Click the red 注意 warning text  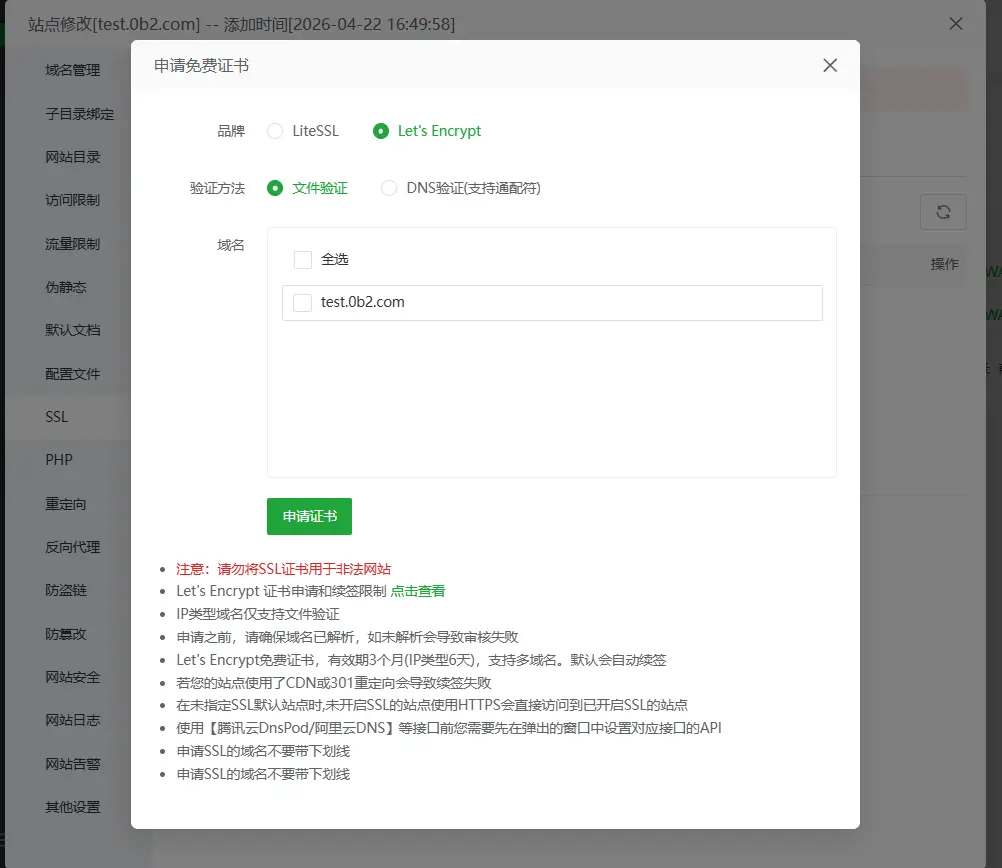pos(284,569)
